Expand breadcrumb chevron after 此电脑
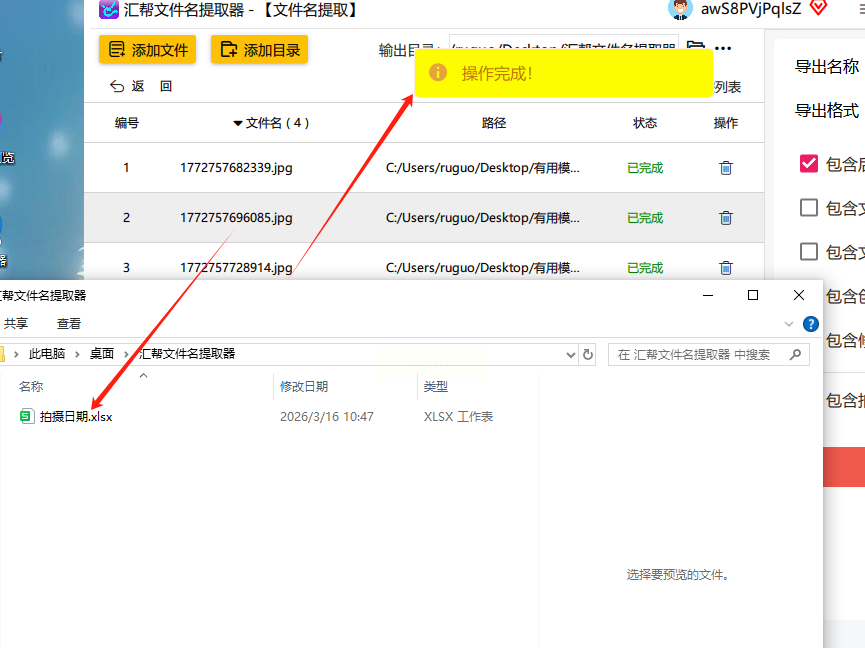The height and width of the screenshot is (648, 865). click(77, 354)
